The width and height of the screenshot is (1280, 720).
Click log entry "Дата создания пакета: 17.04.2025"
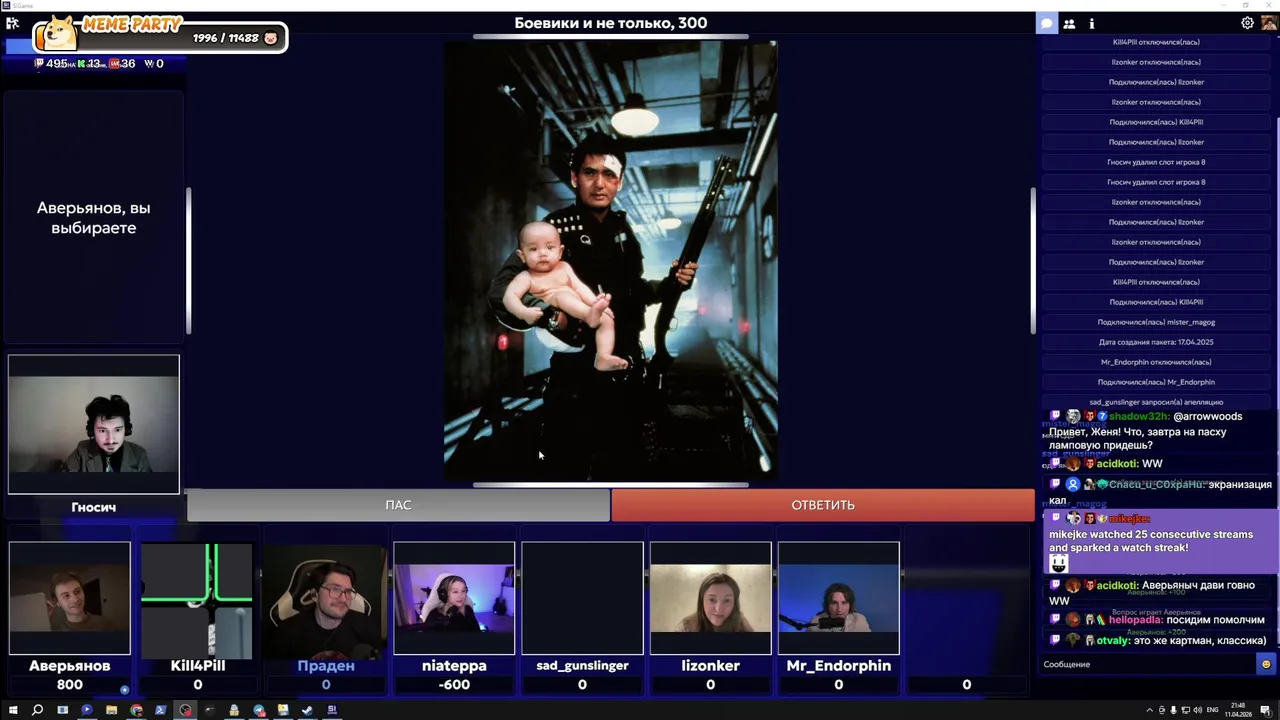[x=1156, y=342]
